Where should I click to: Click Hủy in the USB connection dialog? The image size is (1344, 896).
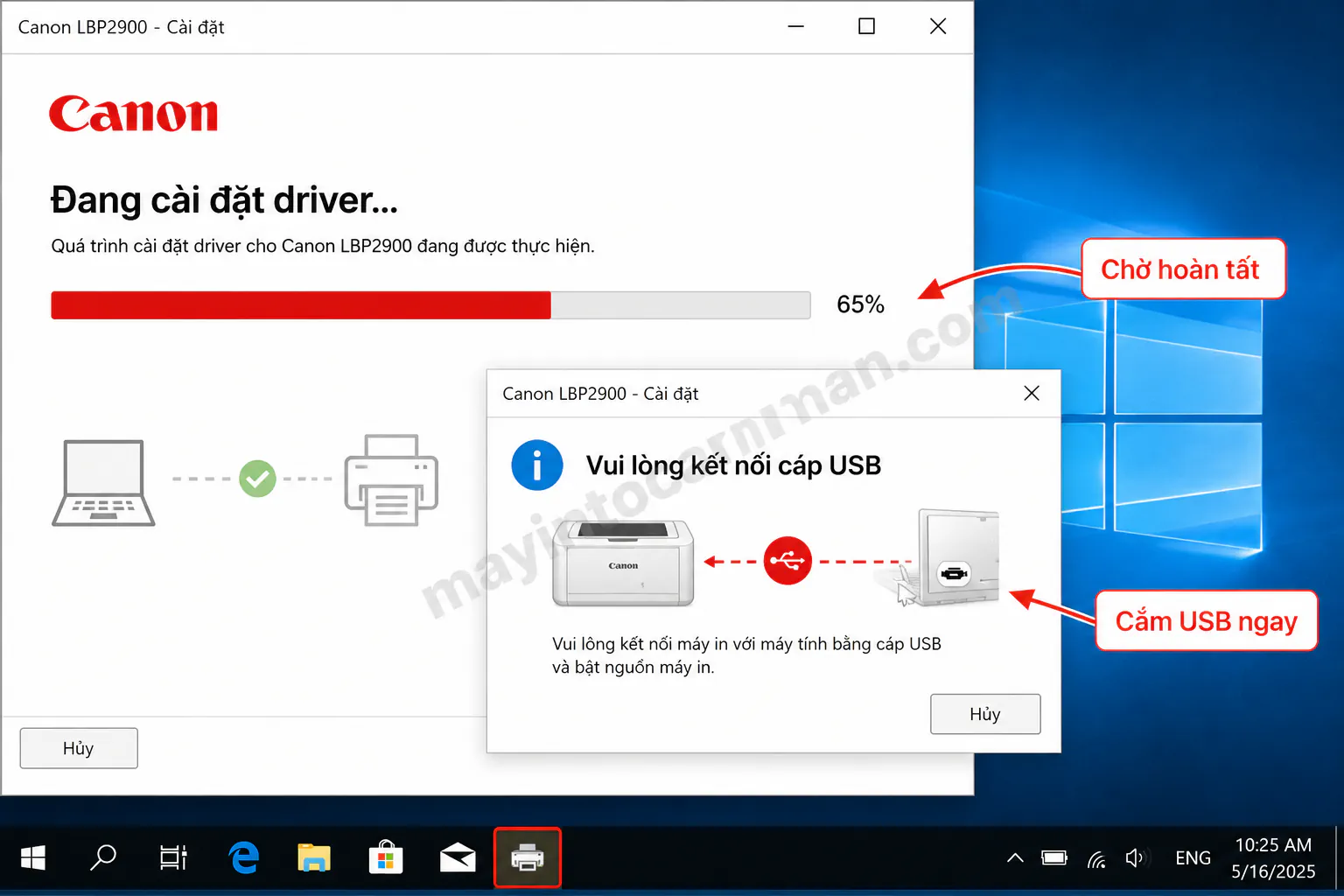pos(985,714)
